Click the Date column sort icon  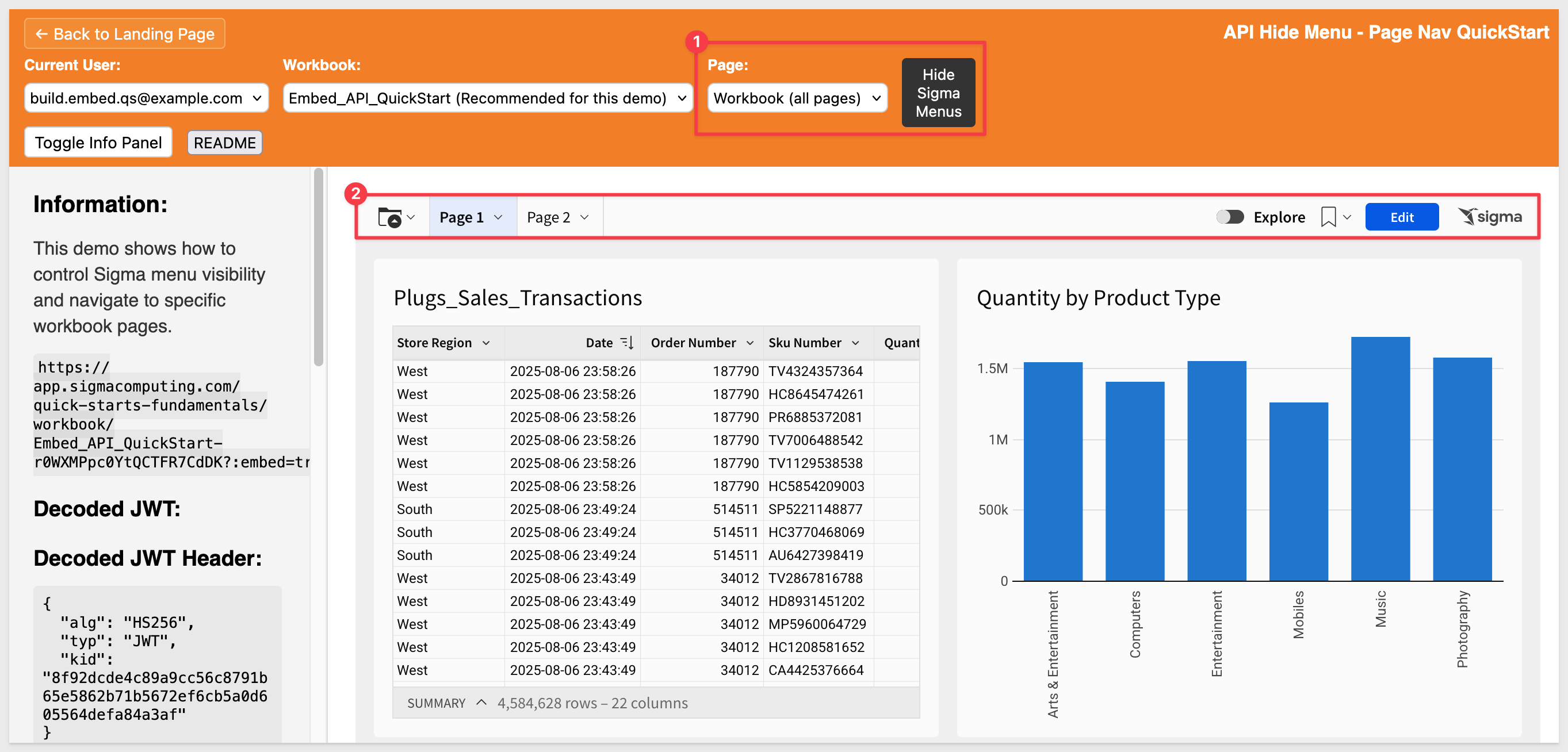(627, 343)
